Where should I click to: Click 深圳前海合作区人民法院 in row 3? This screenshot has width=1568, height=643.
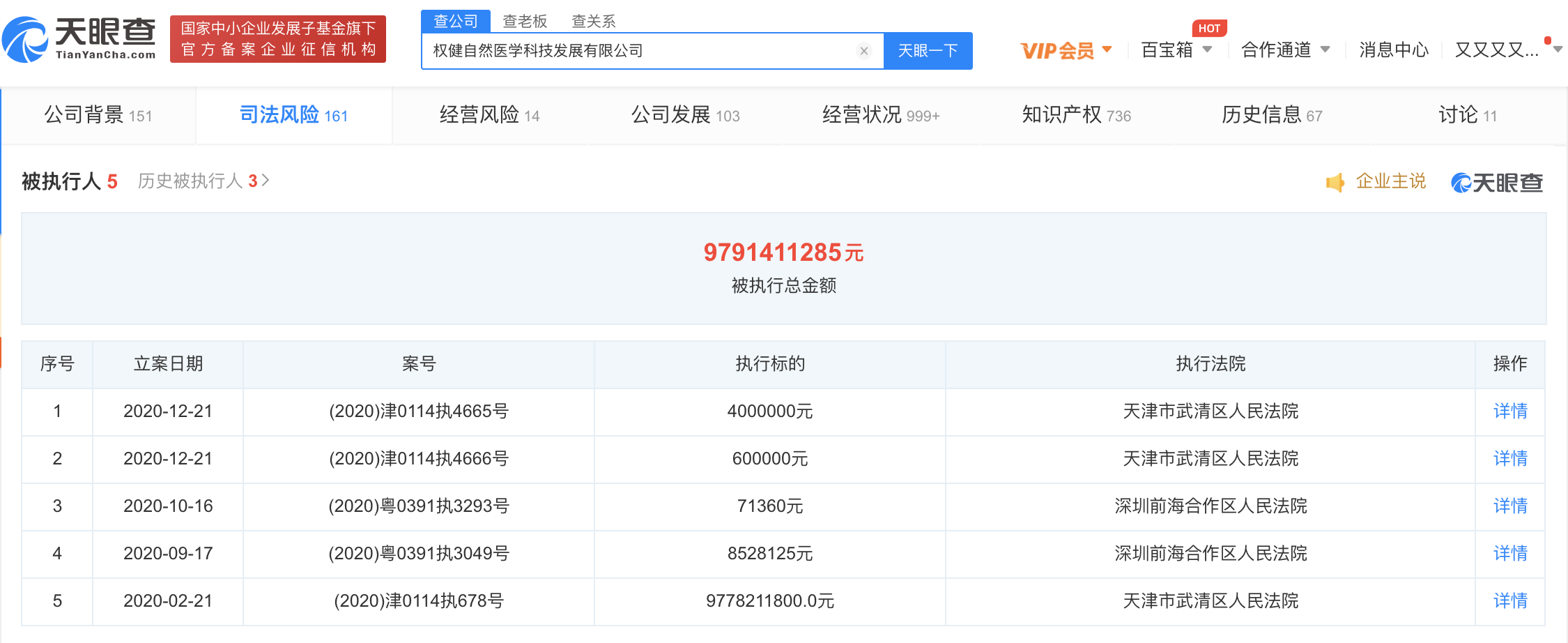pos(1210,506)
